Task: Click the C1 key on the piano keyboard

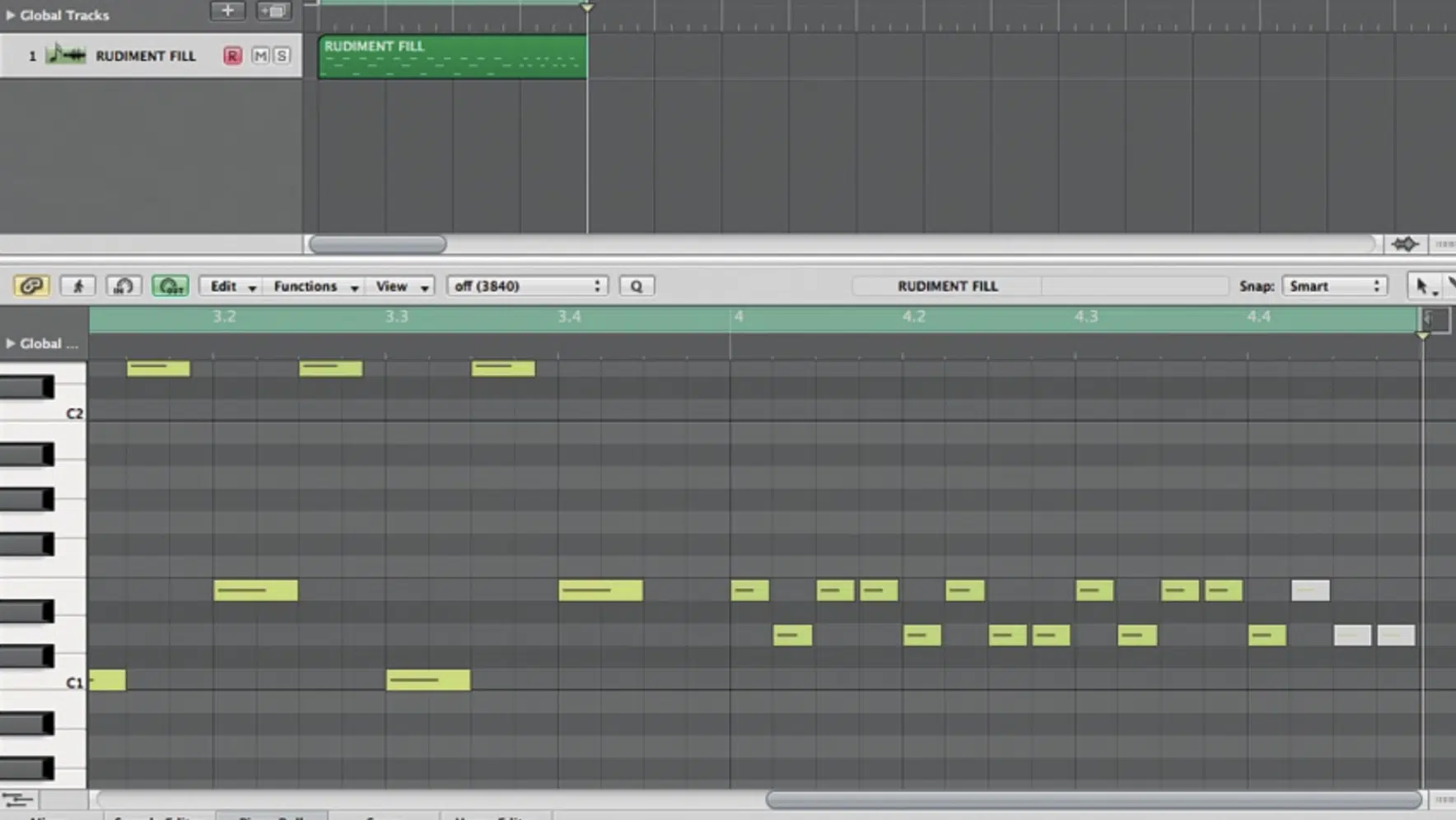Action: pos(43,680)
